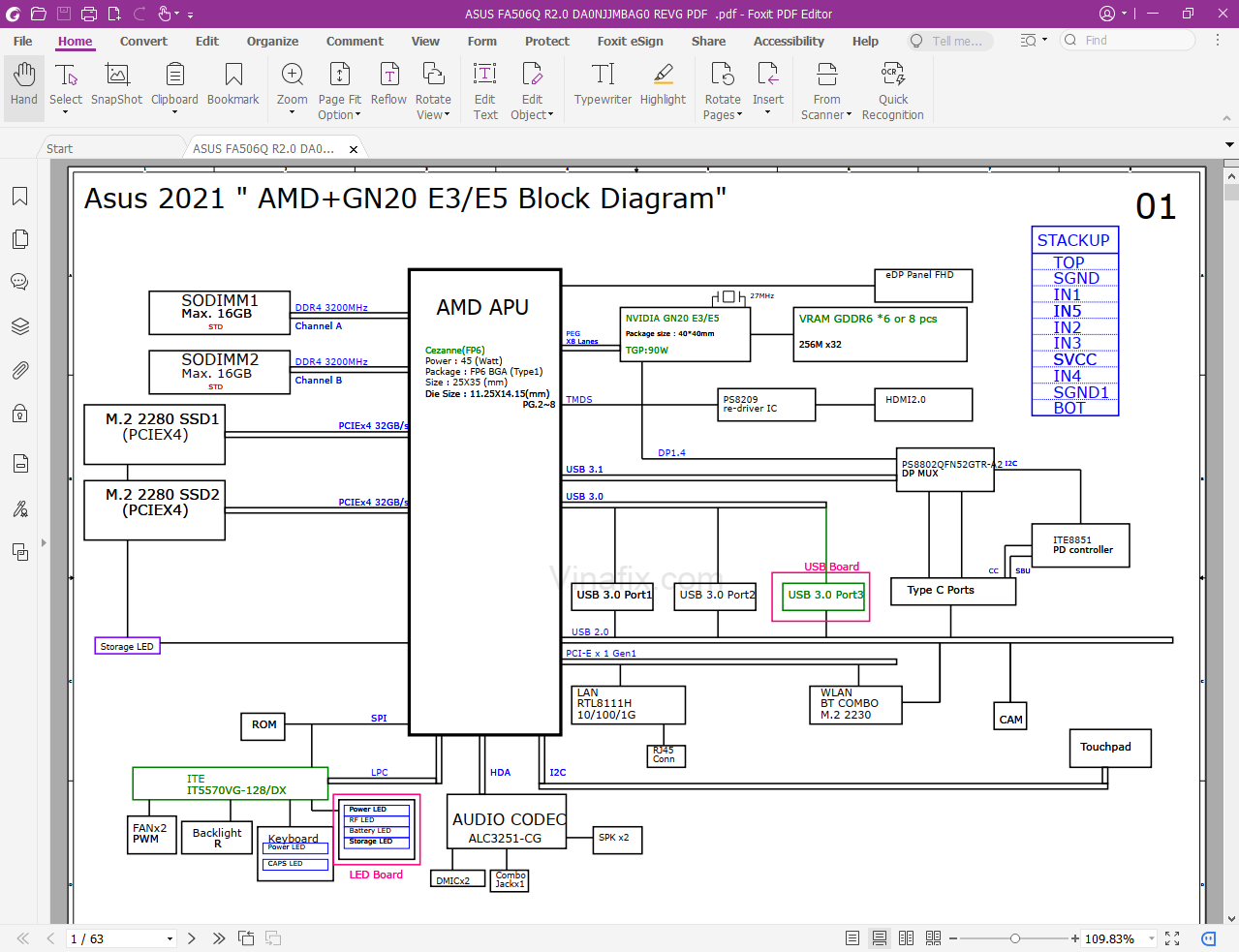Open the Accessibility tab
This screenshot has width=1239, height=952.
(789, 41)
